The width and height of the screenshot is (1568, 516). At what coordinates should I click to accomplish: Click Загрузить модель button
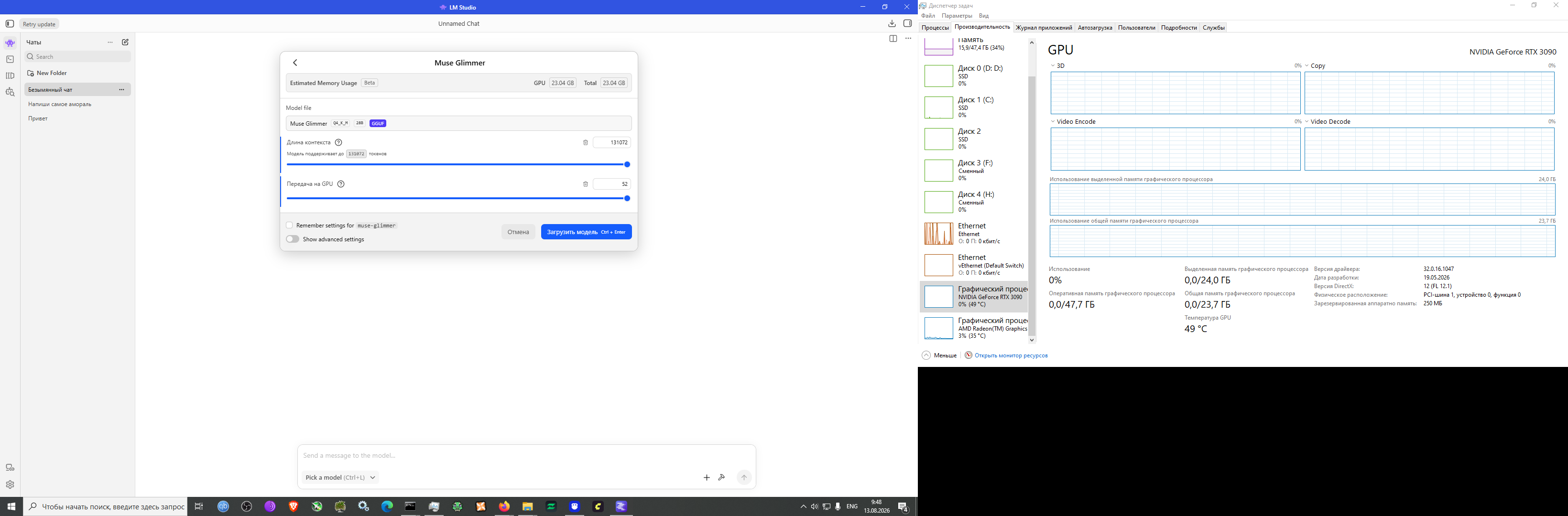pos(586,232)
